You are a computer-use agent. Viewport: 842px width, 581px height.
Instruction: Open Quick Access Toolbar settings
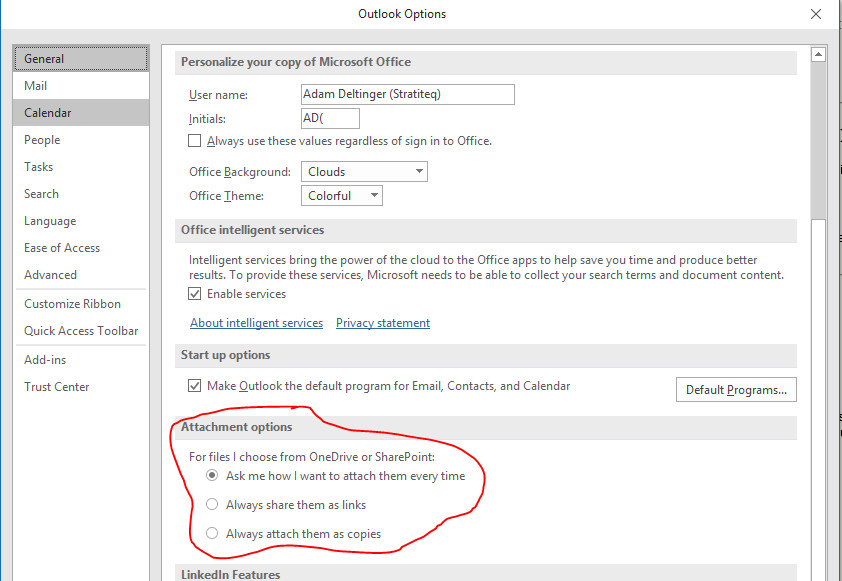(x=81, y=331)
